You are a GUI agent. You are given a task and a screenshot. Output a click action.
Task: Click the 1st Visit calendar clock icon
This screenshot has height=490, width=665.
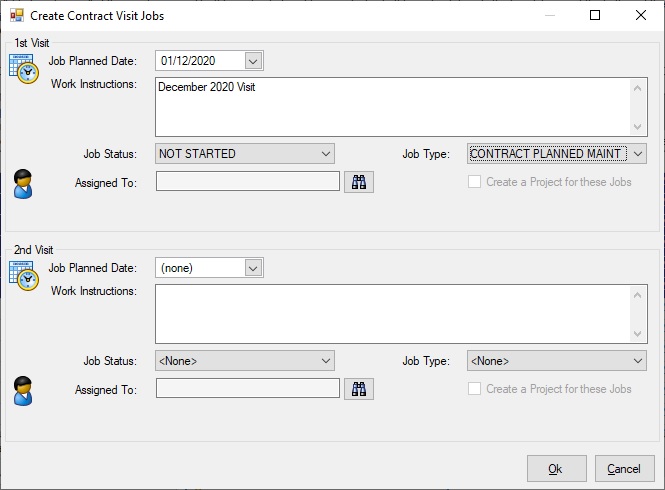[x=24, y=69]
